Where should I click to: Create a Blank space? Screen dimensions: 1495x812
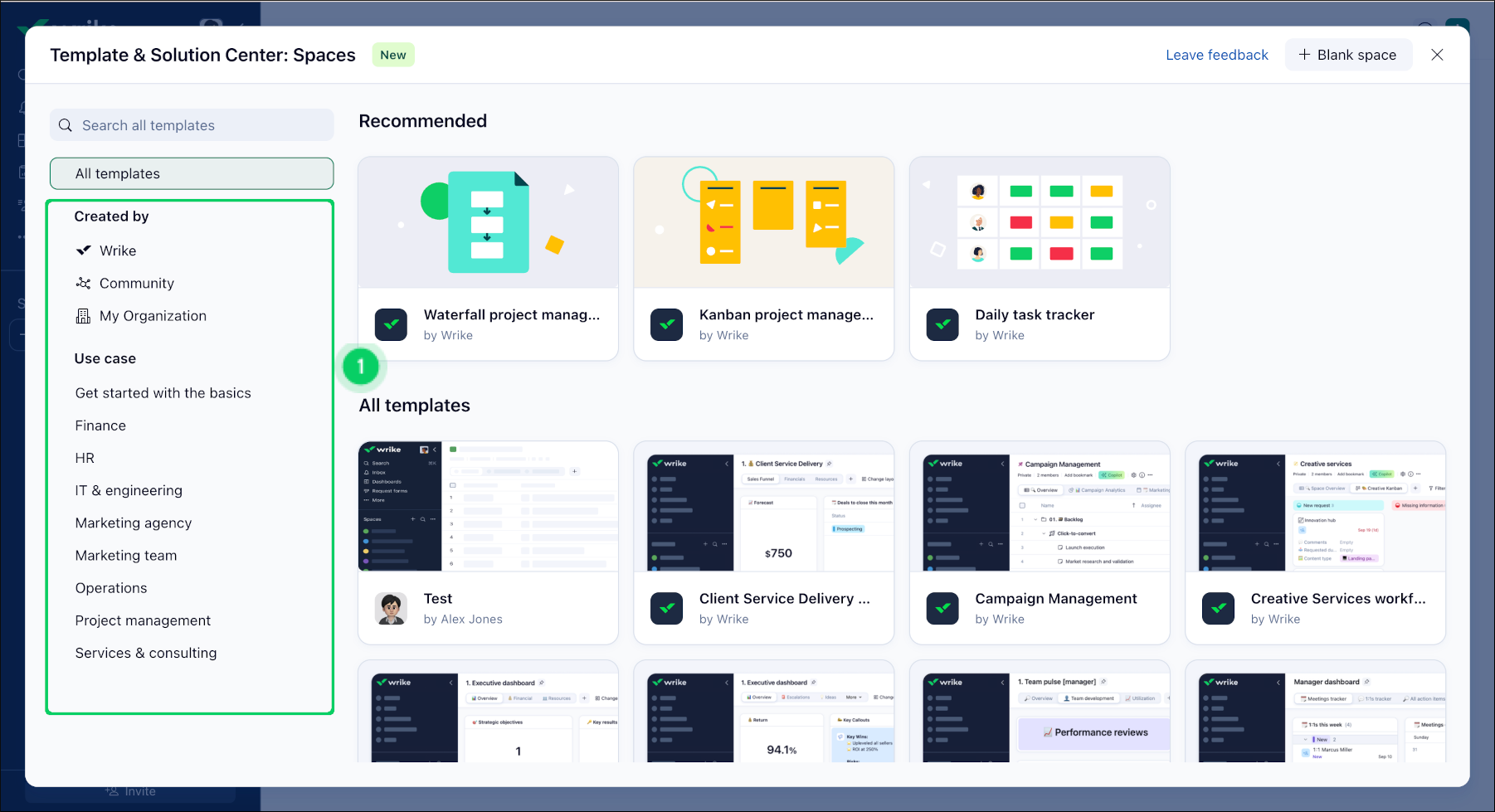[1347, 55]
